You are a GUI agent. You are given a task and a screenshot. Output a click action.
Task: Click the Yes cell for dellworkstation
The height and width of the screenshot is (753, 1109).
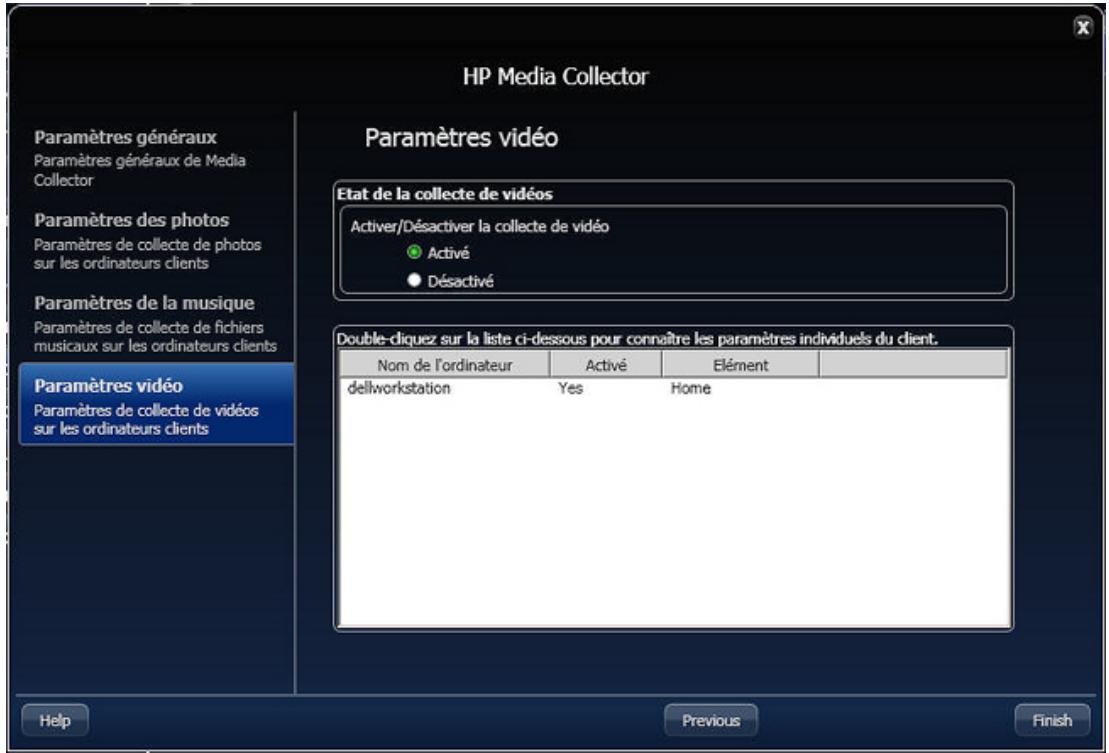[570, 388]
